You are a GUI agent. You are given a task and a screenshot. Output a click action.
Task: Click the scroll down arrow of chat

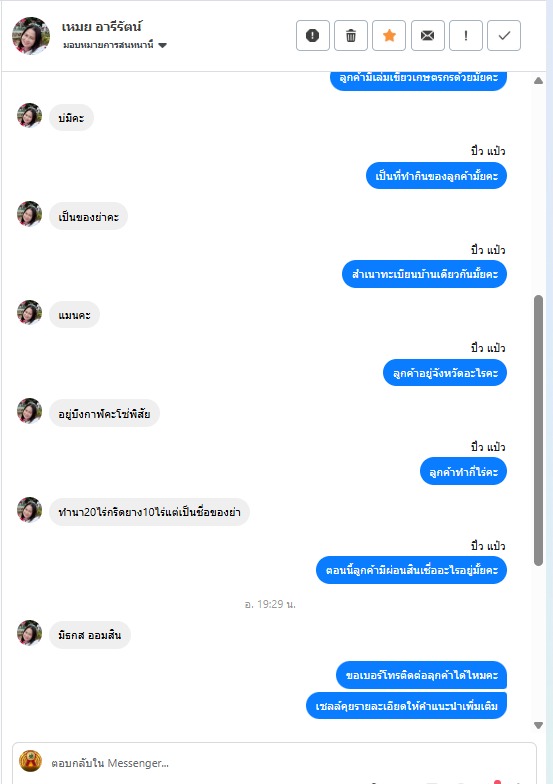click(x=538, y=725)
